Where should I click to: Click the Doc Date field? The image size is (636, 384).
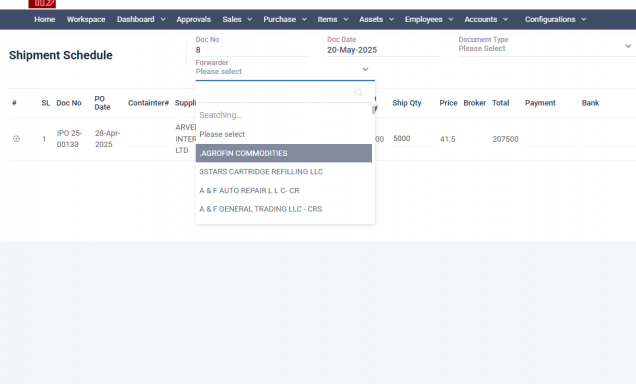[383, 50]
